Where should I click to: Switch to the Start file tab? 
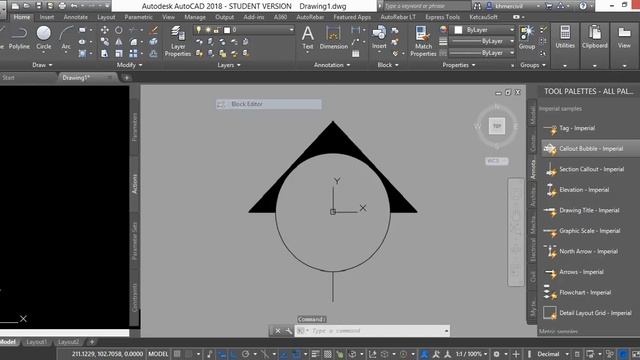[x=8, y=78]
